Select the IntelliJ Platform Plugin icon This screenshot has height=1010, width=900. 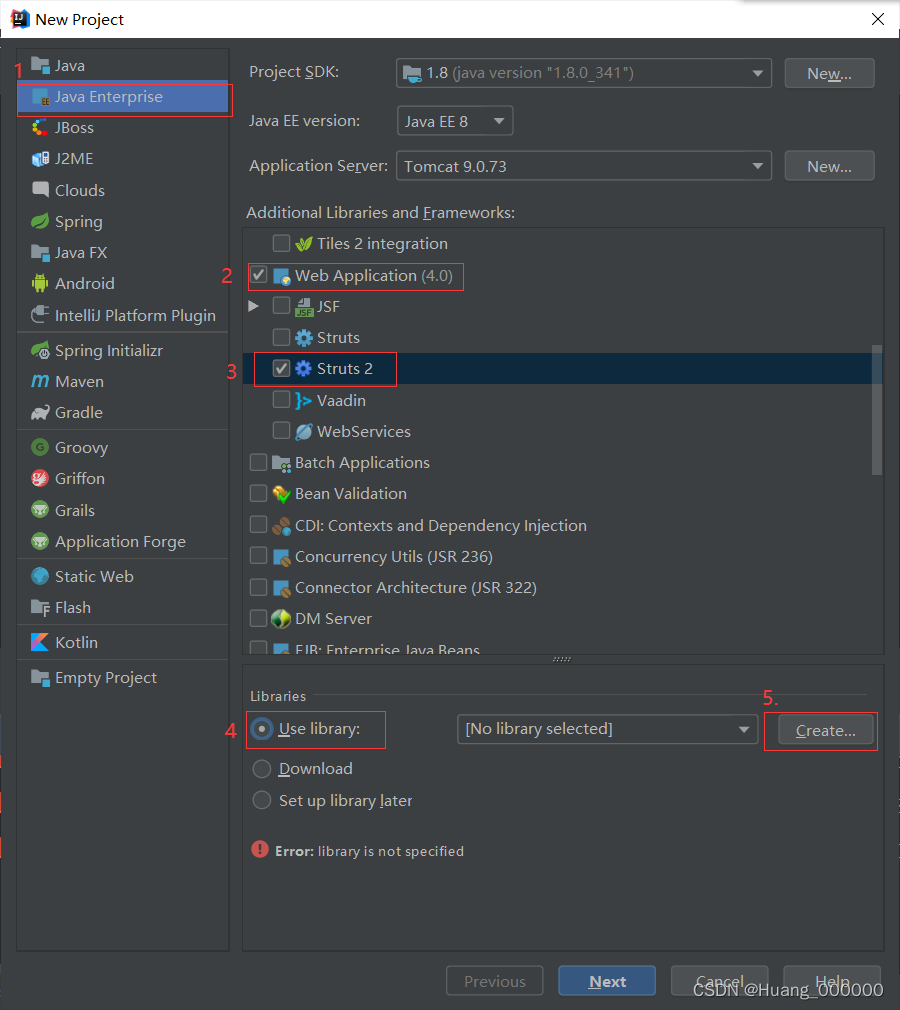click(x=40, y=315)
